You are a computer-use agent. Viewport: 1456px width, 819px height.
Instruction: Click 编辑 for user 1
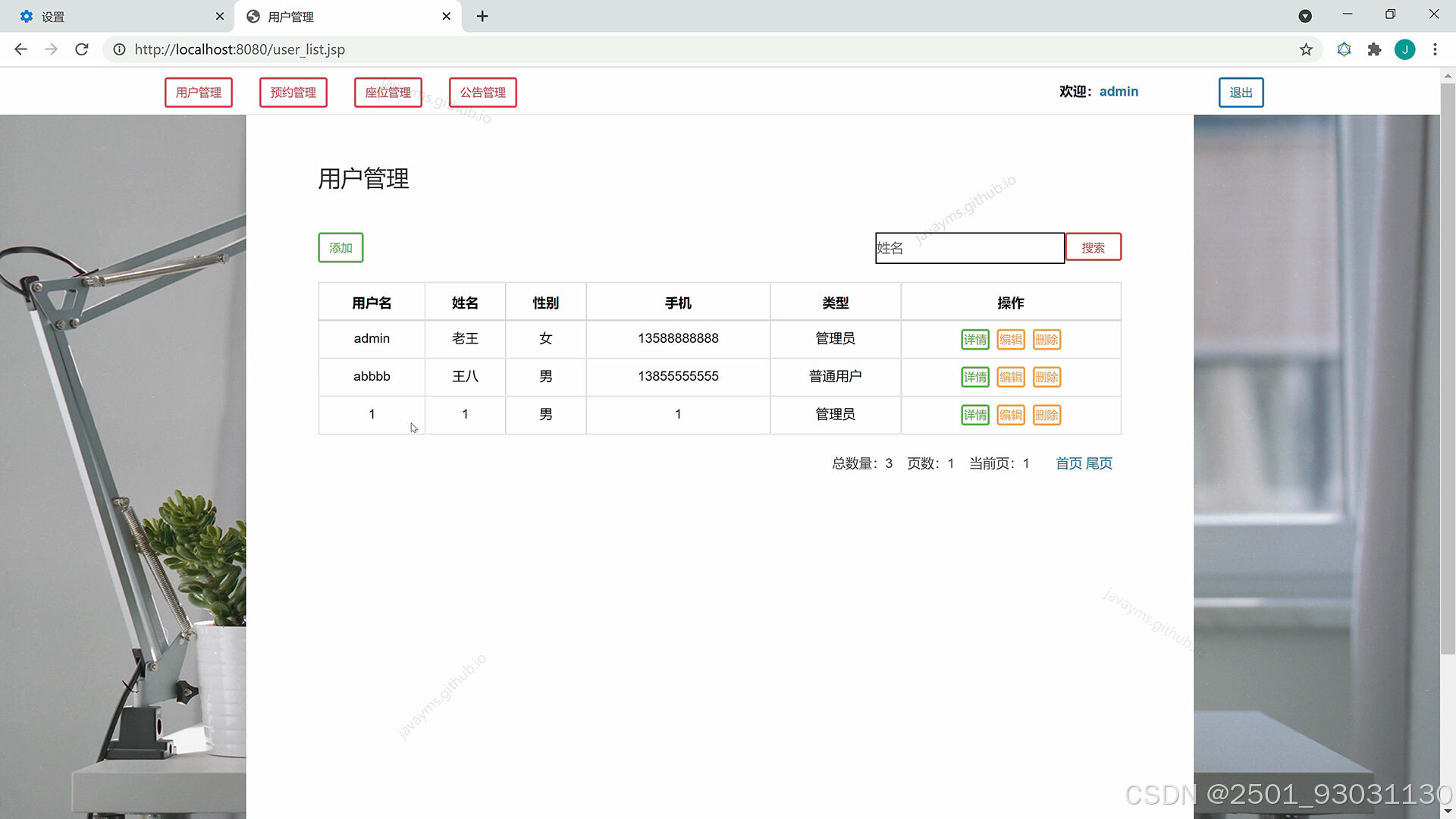pyautogui.click(x=1011, y=415)
